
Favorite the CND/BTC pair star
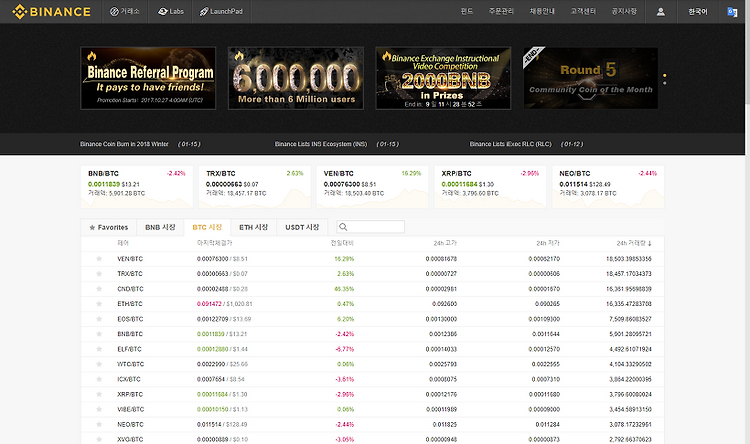(99, 289)
